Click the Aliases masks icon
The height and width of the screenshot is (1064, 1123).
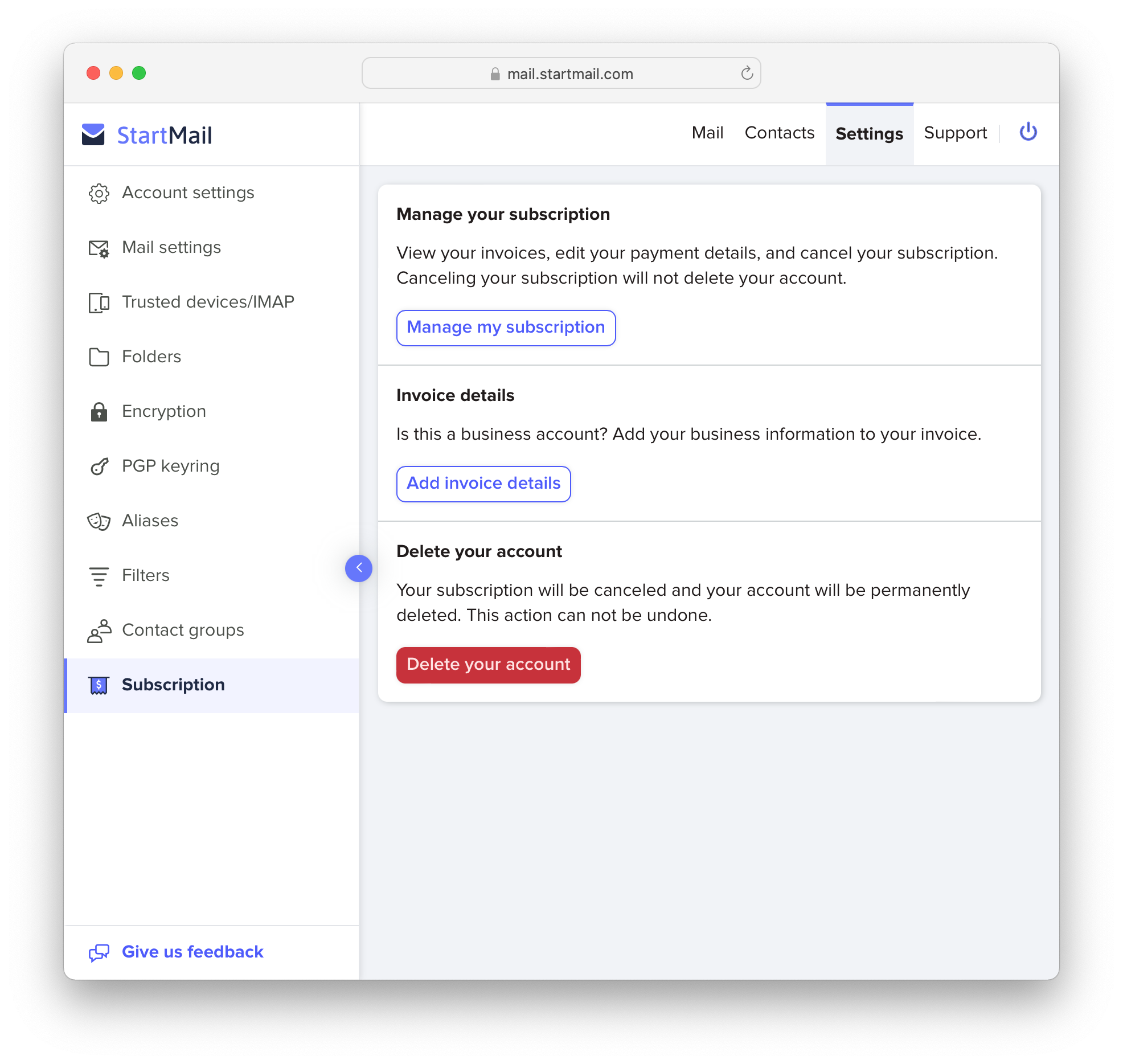pos(99,521)
